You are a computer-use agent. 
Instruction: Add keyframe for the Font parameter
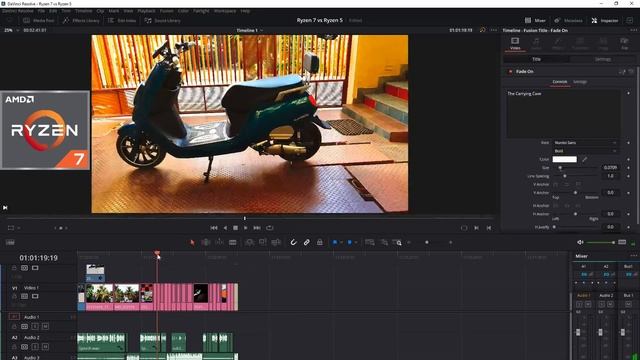pos(629,143)
